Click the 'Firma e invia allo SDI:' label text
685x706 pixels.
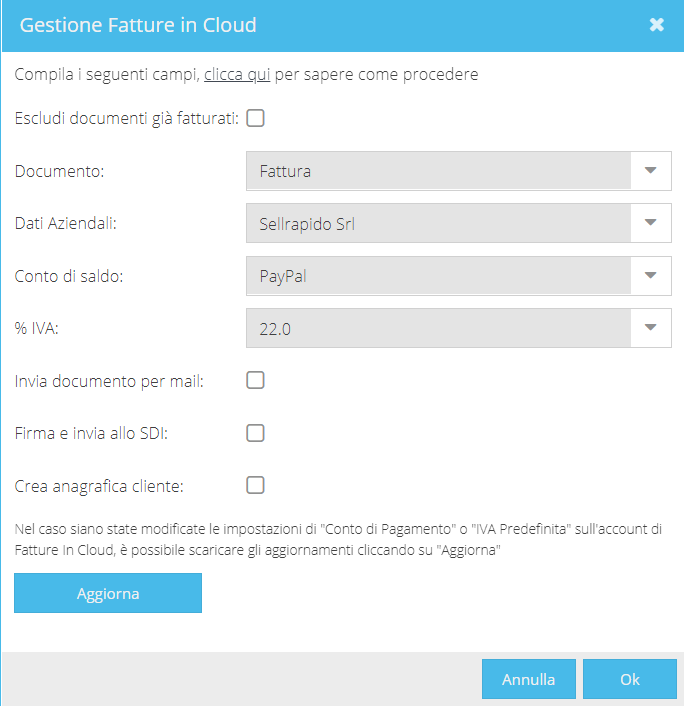(91, 433)
